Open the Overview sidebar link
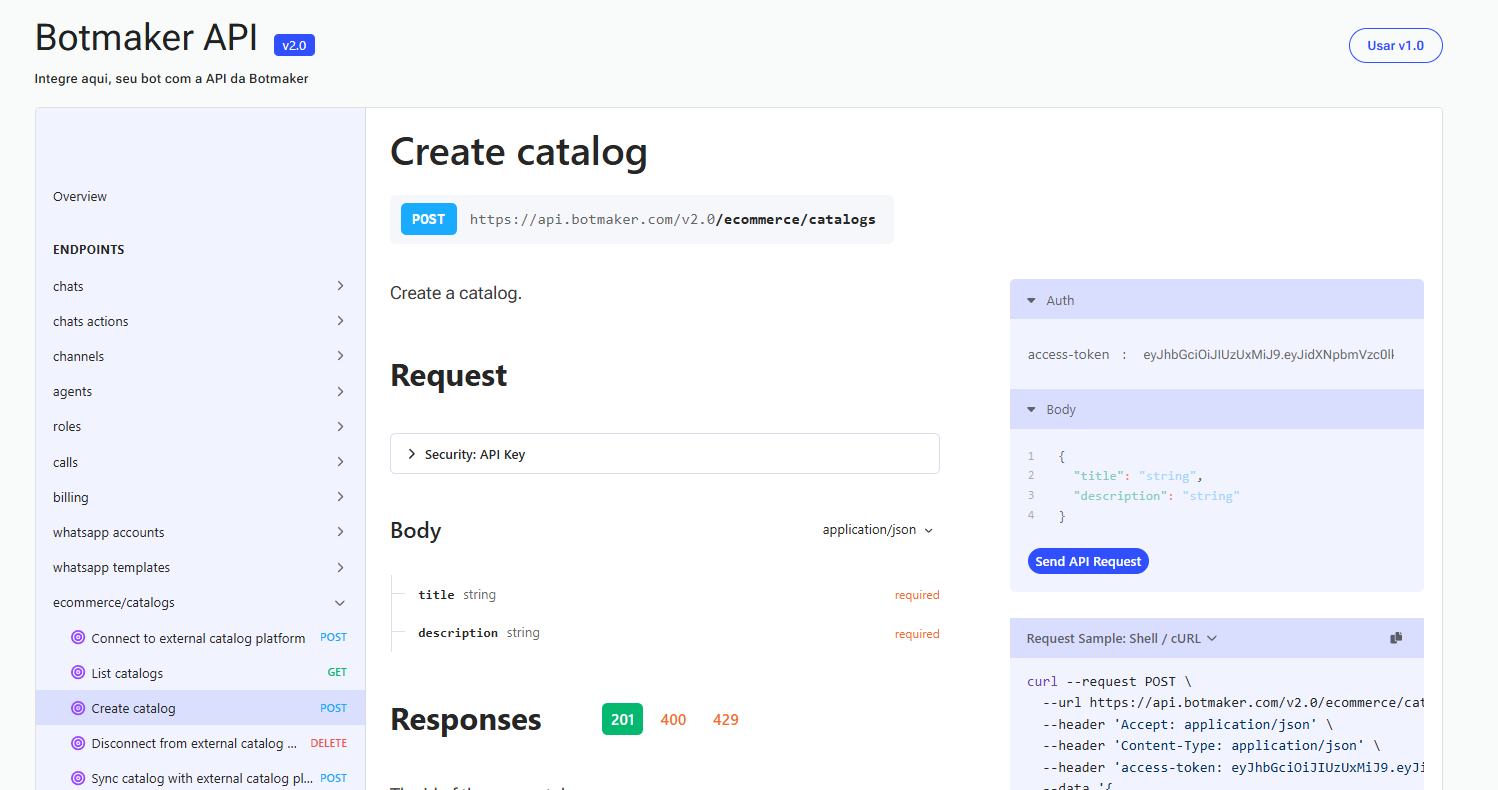 80,197
